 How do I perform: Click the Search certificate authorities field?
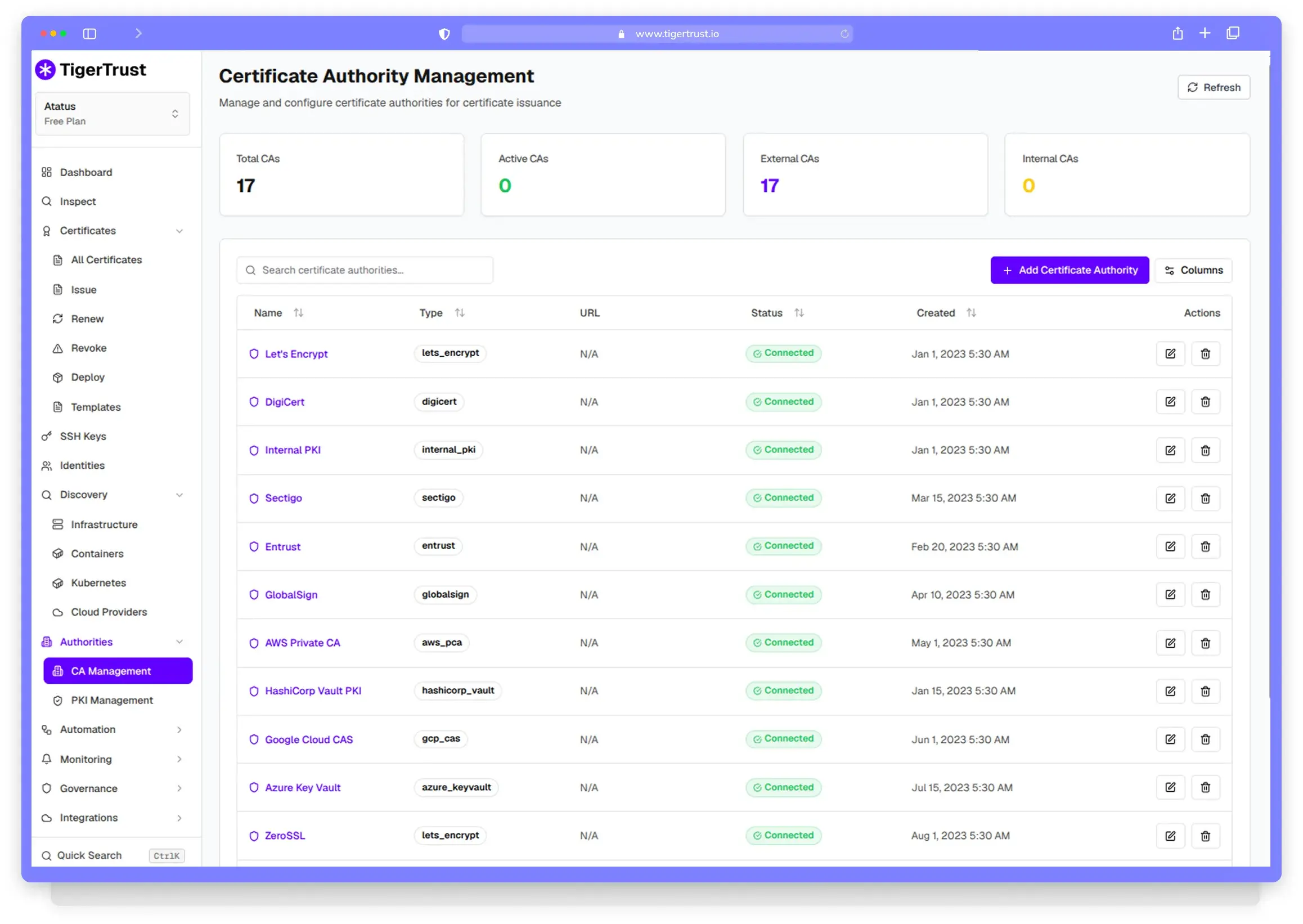[365, 270]
